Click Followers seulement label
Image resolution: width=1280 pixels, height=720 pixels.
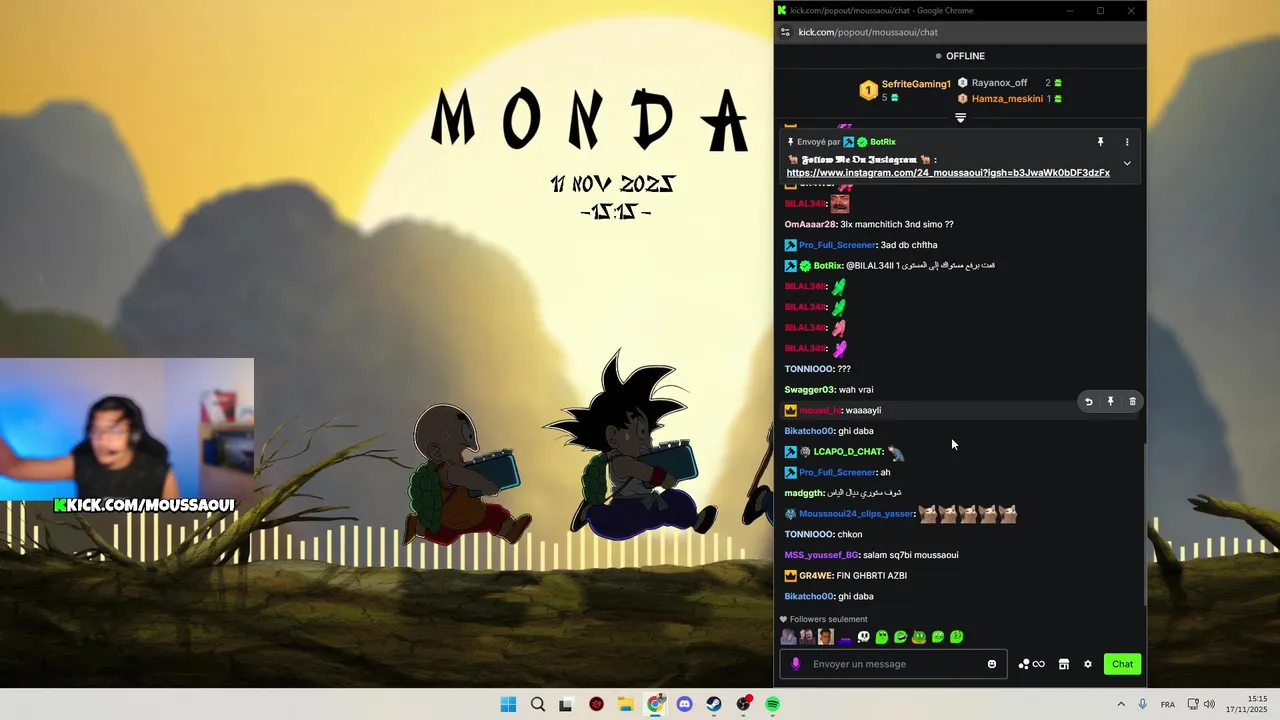[828, 620]
